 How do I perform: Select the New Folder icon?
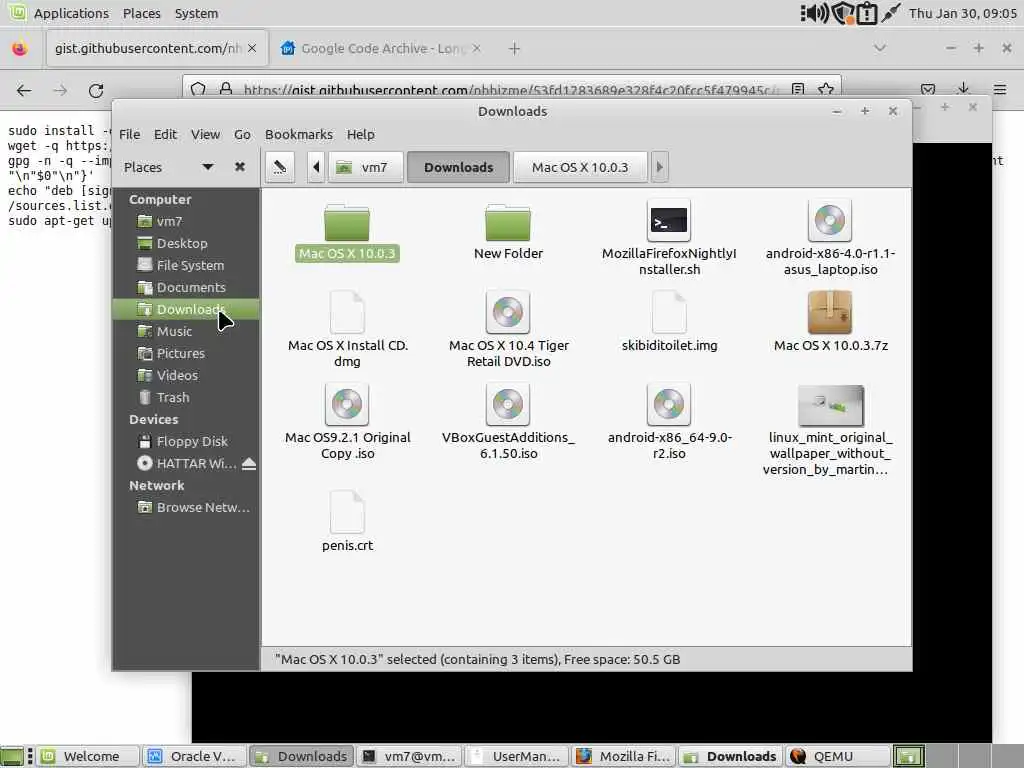pos(508,222)
